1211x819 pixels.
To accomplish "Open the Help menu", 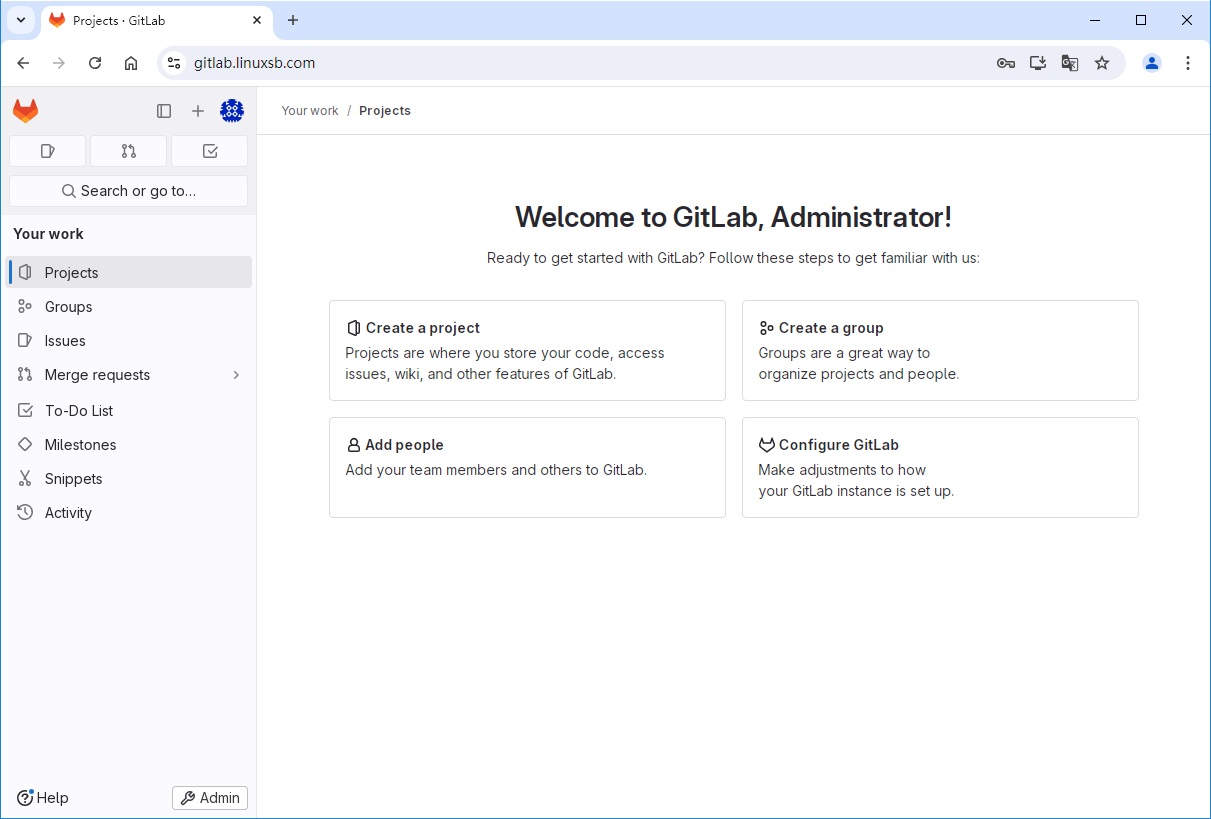I will coord(43,798).
